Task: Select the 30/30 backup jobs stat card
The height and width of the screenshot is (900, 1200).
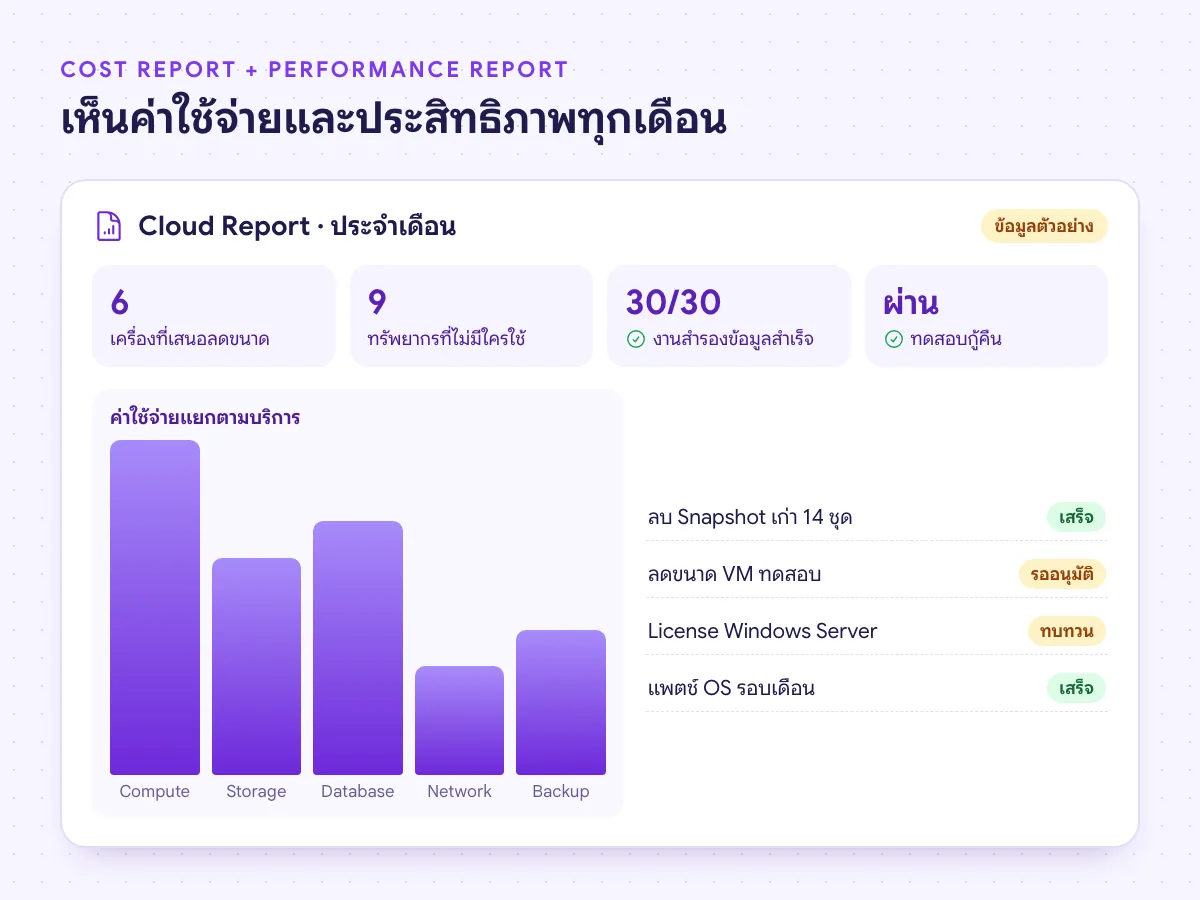Action: tap(729, 316)
